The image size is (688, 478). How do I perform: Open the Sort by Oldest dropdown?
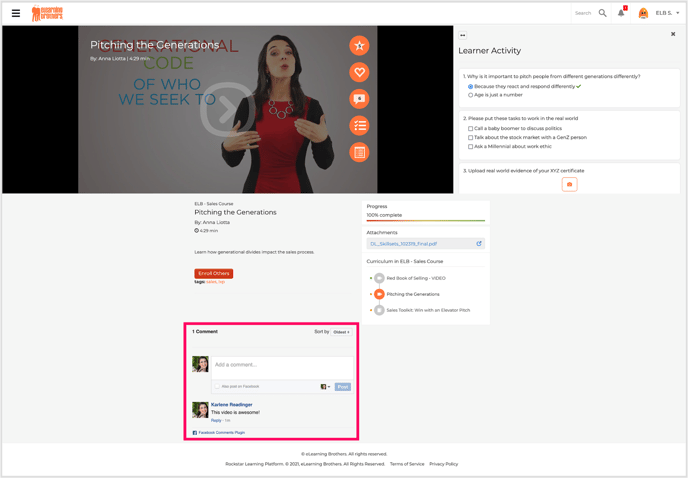(x=341, y=332)
